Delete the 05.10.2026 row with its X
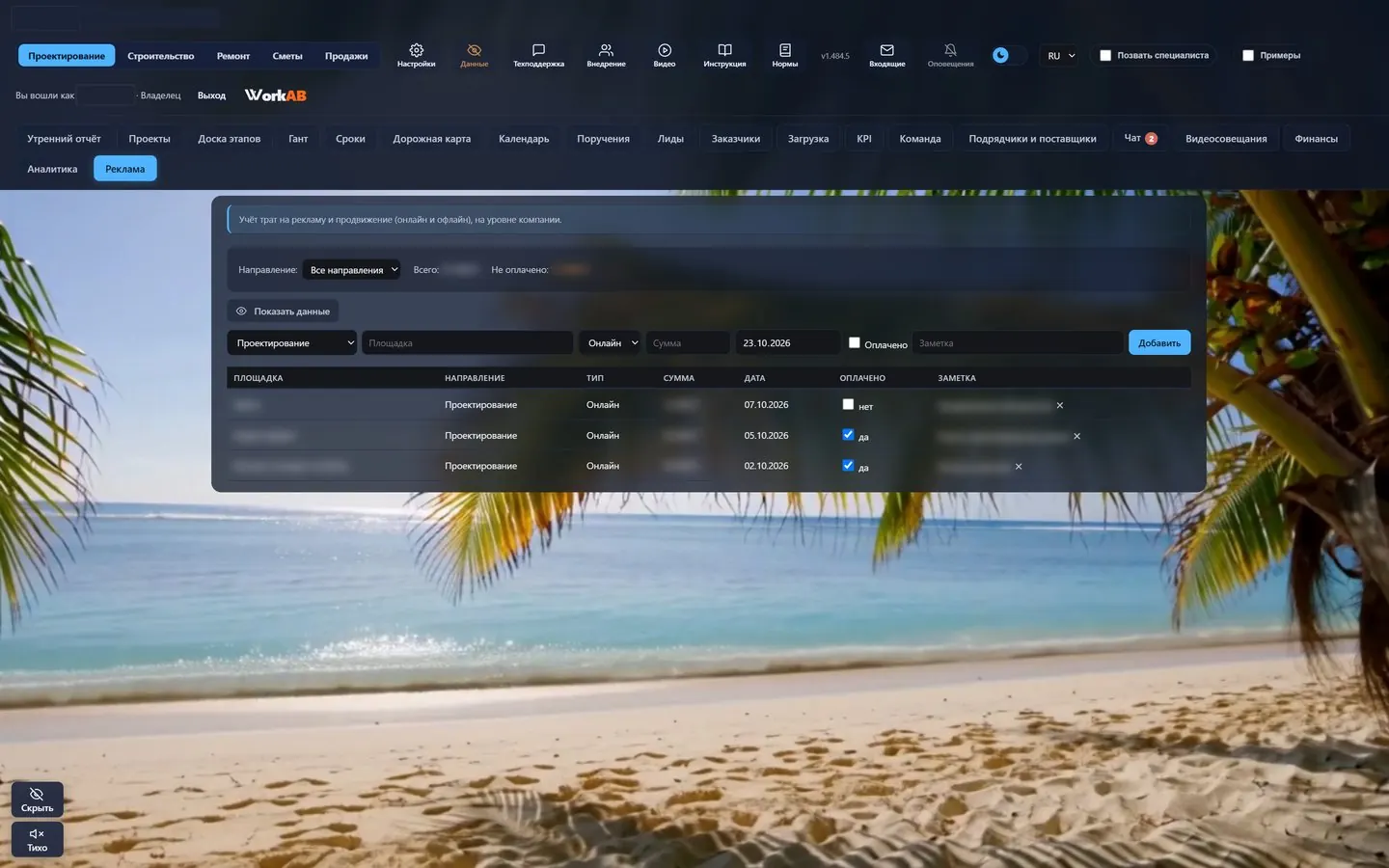Viewport: 1389px width, 868px height. (x=1076, y=436)
